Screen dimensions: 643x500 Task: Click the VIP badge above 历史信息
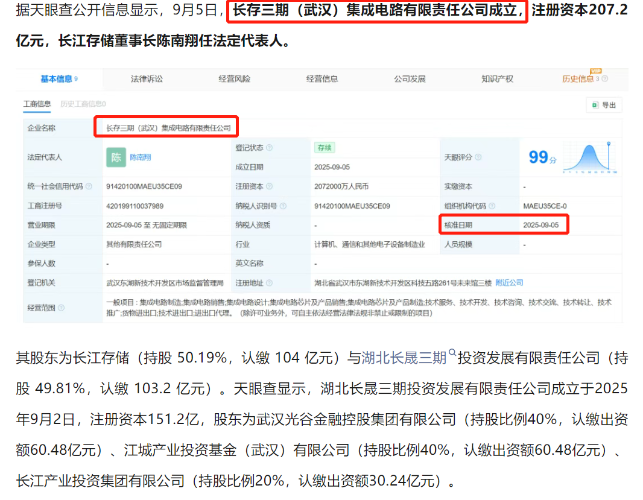595,71
